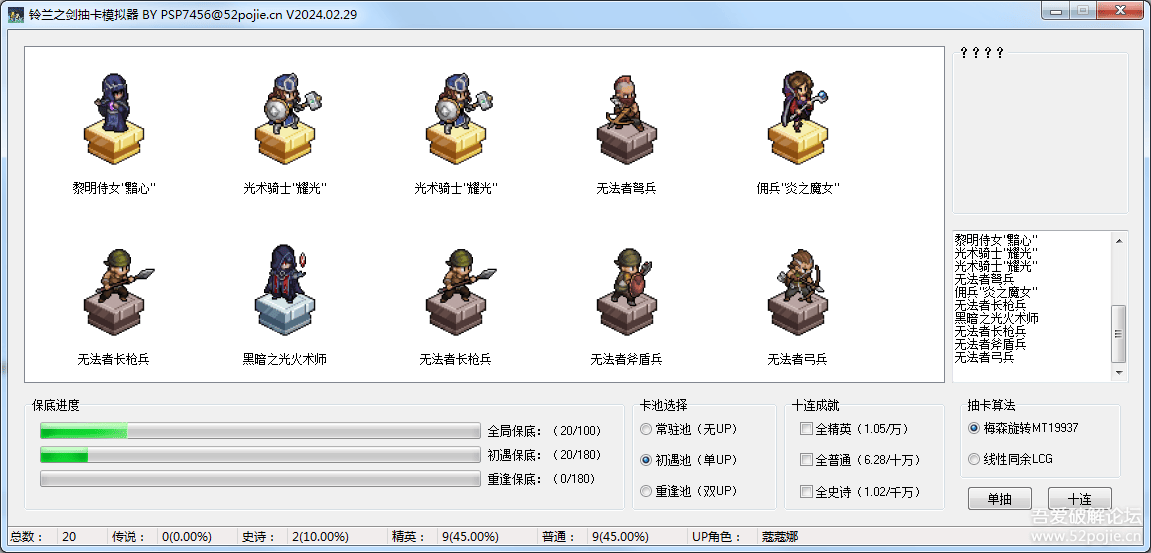
Task: Select 初遇池（单UP） pool option
Action: pos(689,460)
